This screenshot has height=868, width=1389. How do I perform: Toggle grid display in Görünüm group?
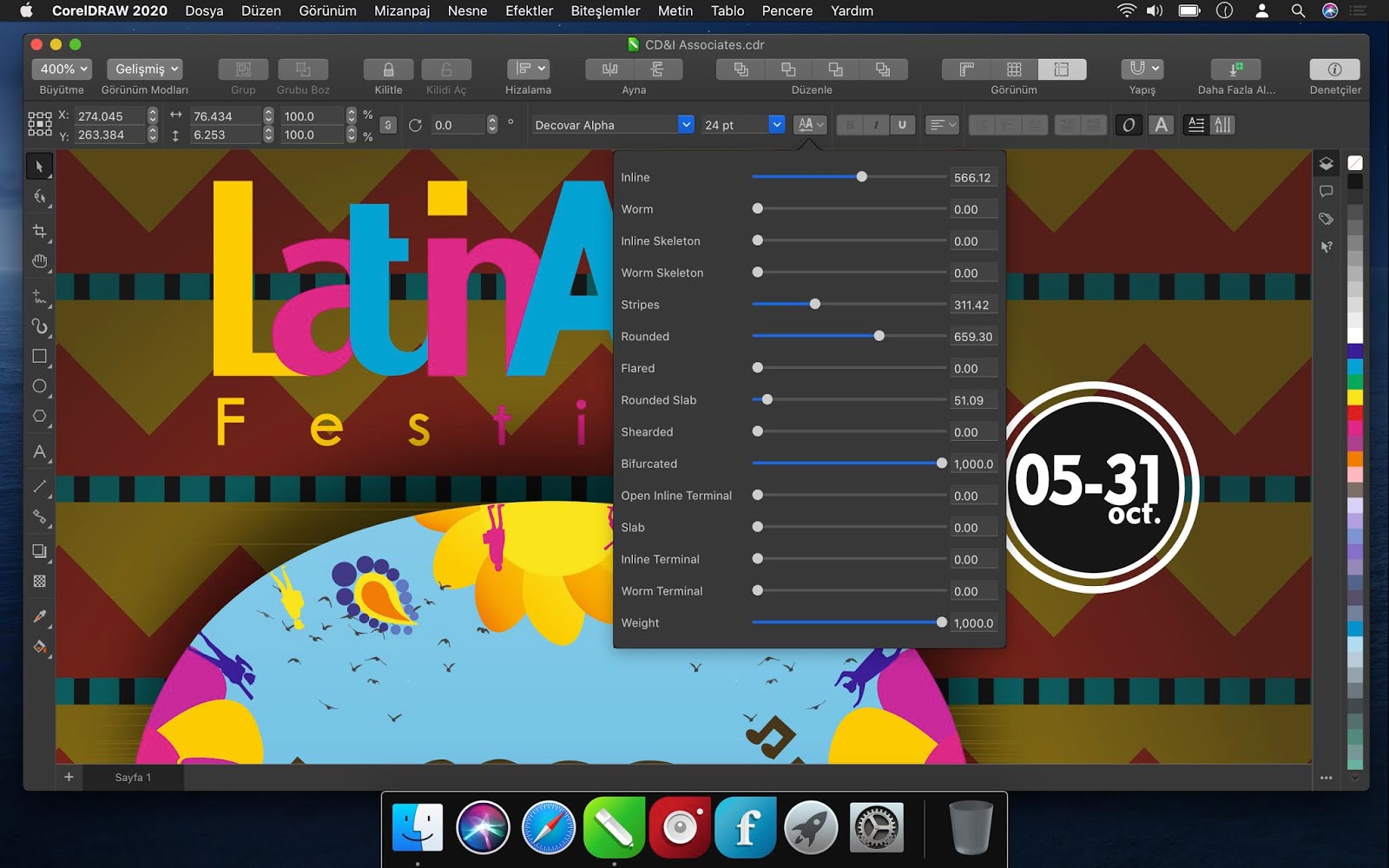[1014, 69]
